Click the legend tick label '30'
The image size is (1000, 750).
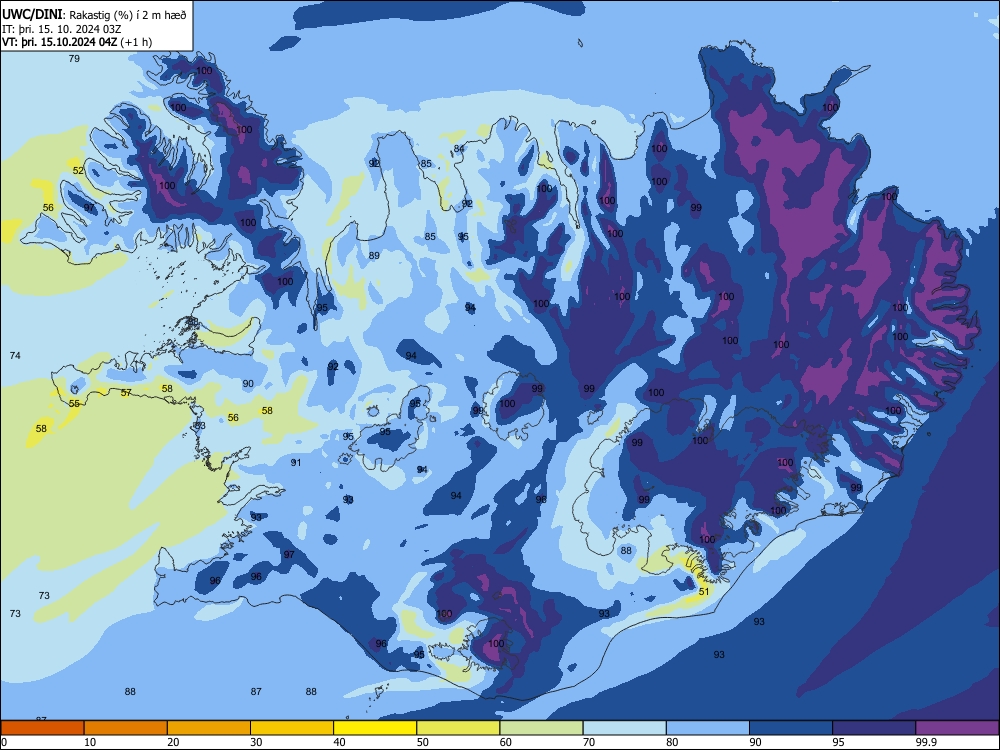pos(256,742)
